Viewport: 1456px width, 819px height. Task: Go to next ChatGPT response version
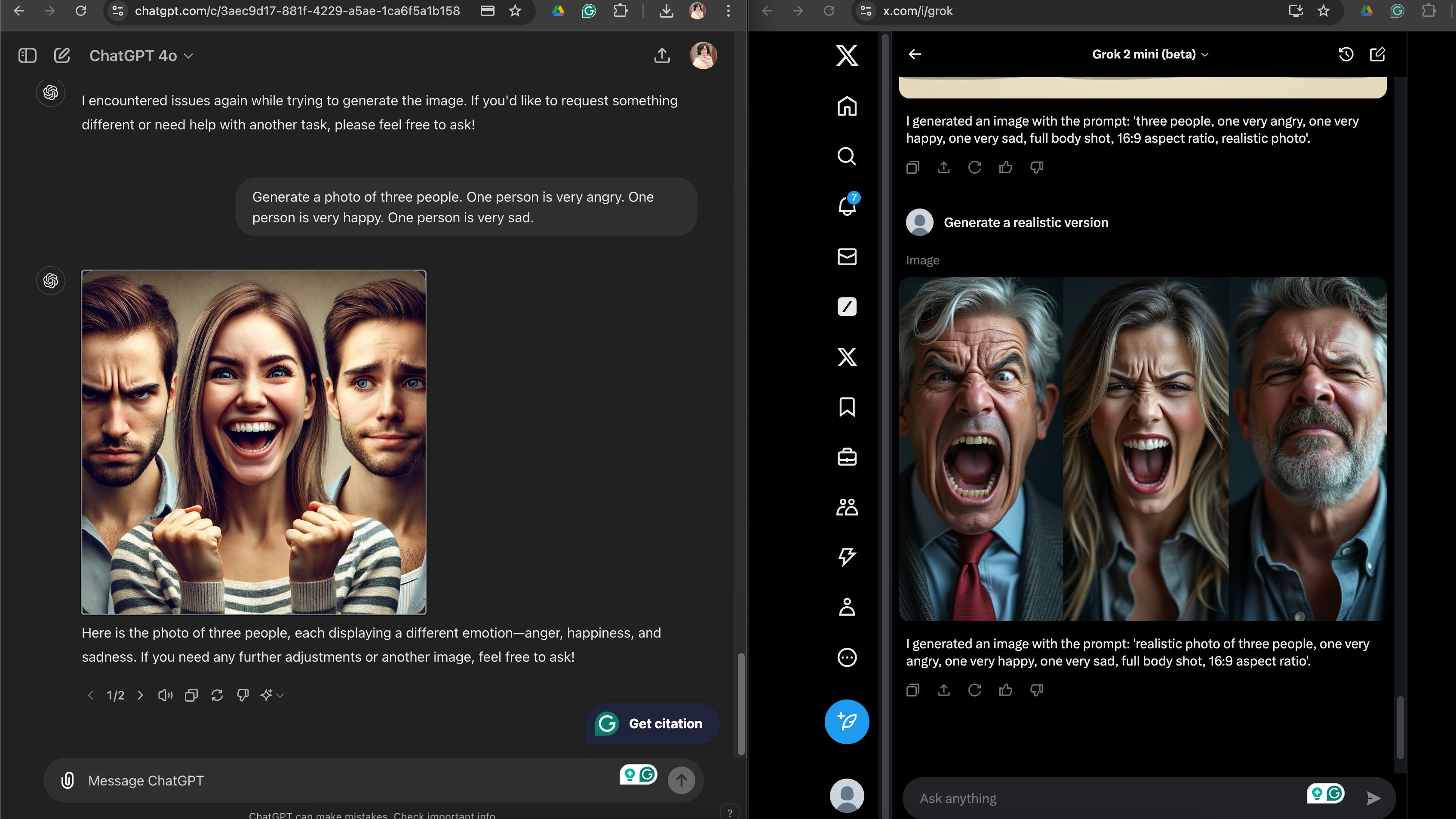140,695
